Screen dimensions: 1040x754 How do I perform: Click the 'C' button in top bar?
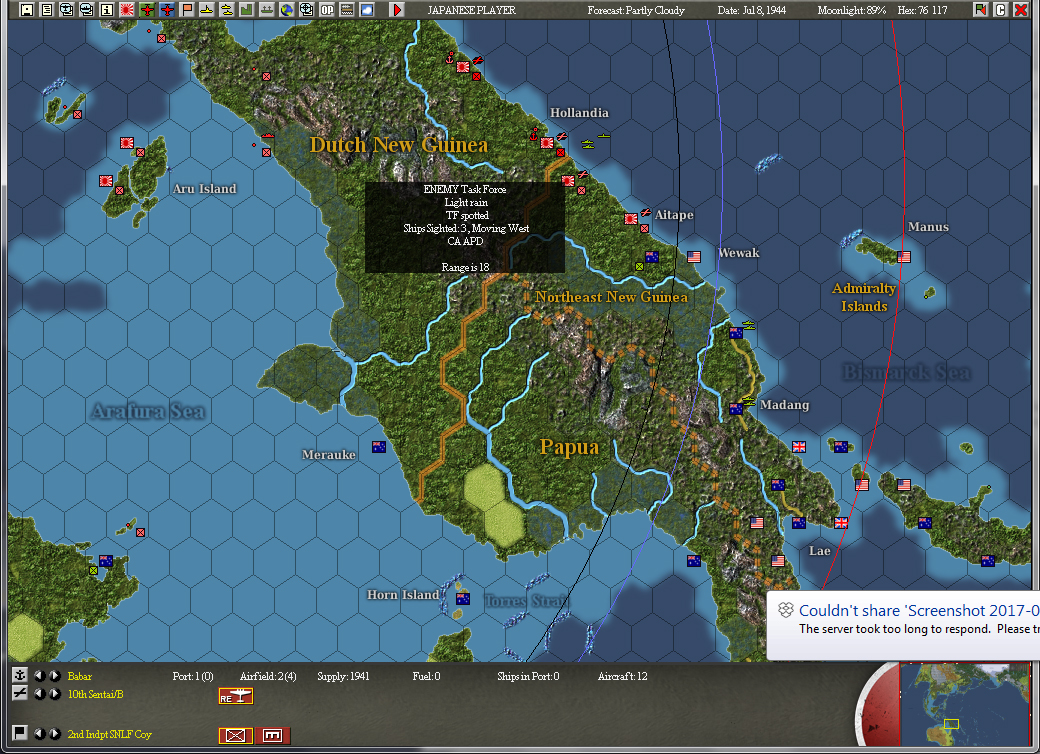tap(1001, 9)
